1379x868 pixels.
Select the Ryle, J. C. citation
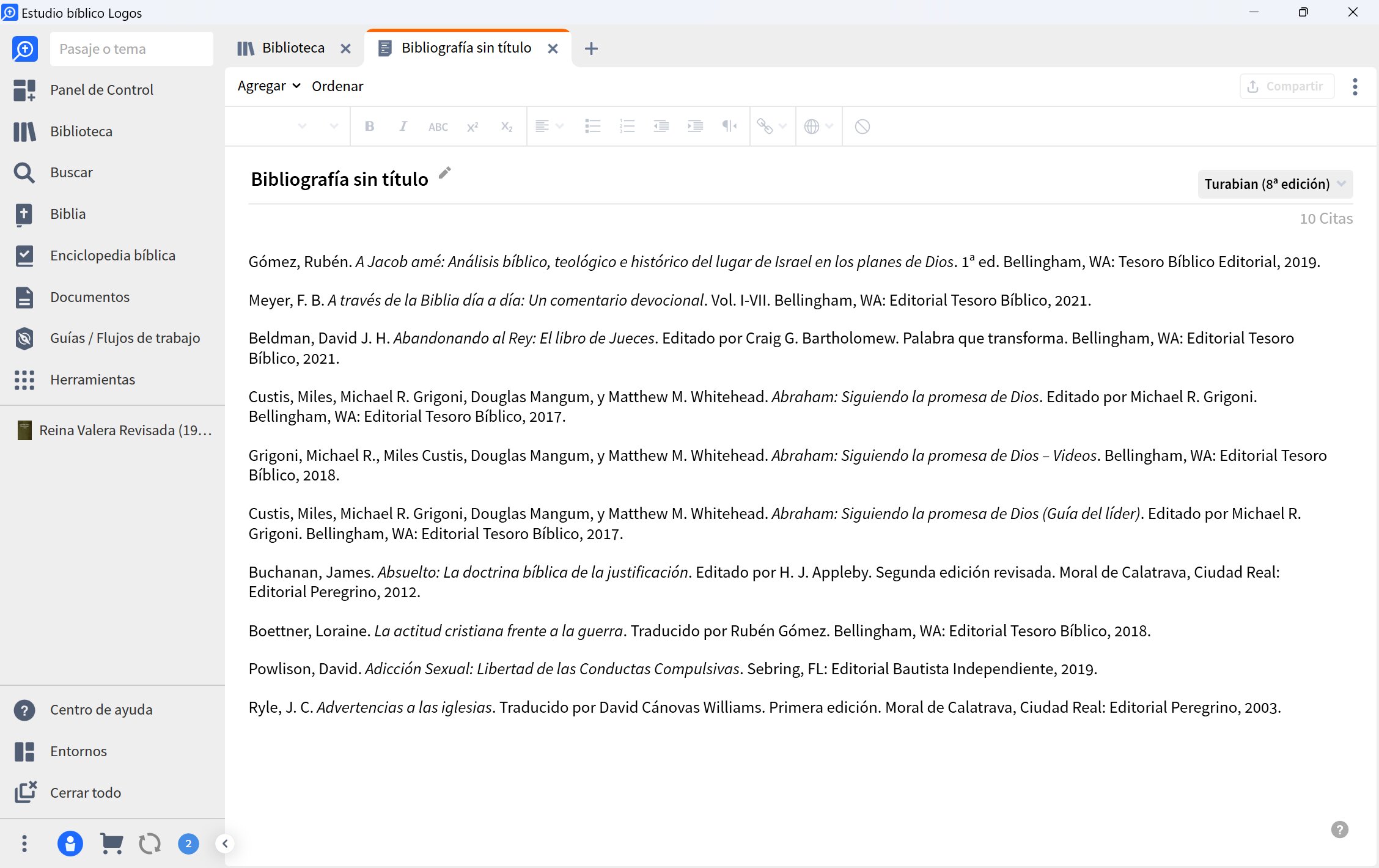(x=765, y=707)
